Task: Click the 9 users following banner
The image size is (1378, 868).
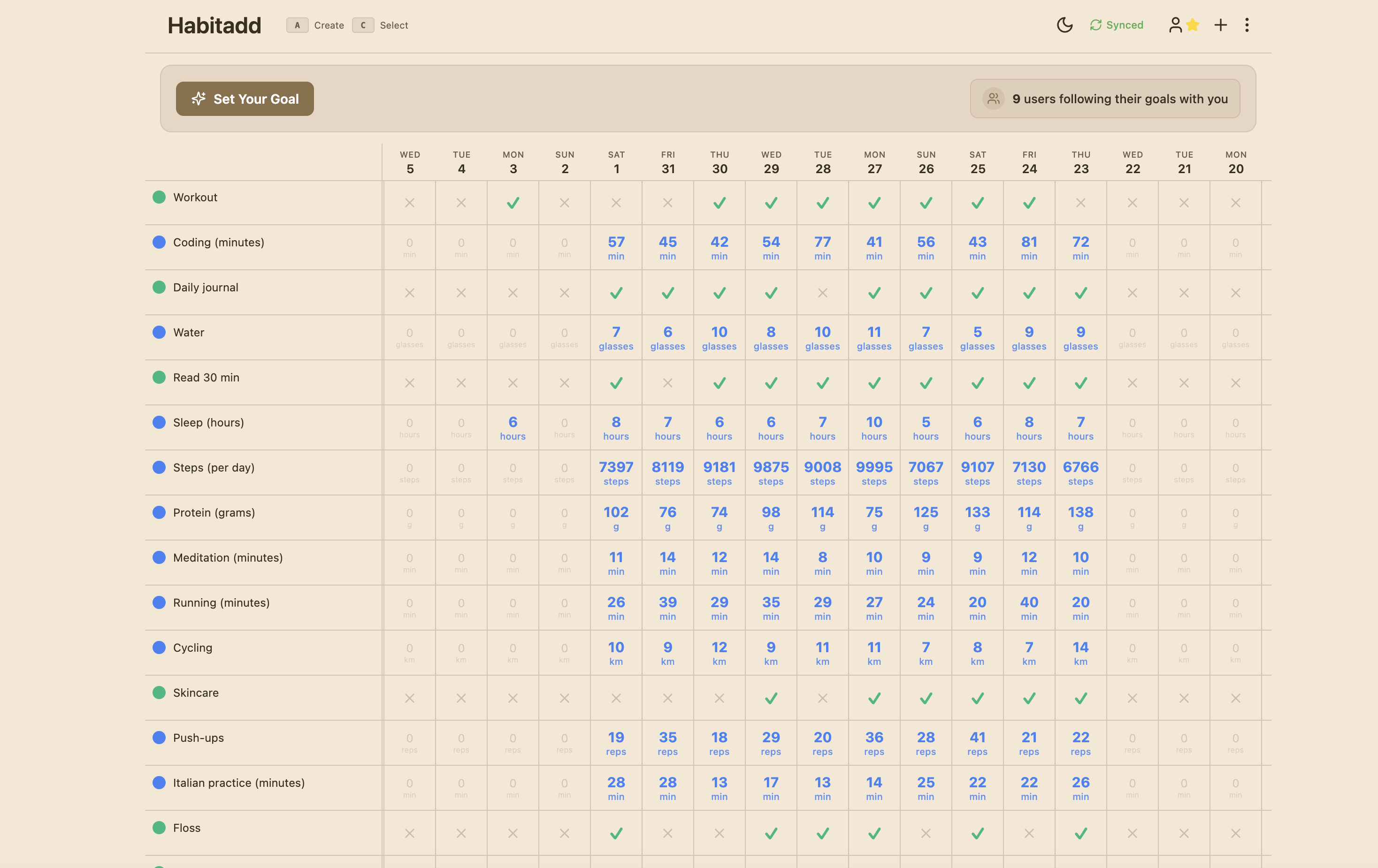Action: (x=1104, y=99)
